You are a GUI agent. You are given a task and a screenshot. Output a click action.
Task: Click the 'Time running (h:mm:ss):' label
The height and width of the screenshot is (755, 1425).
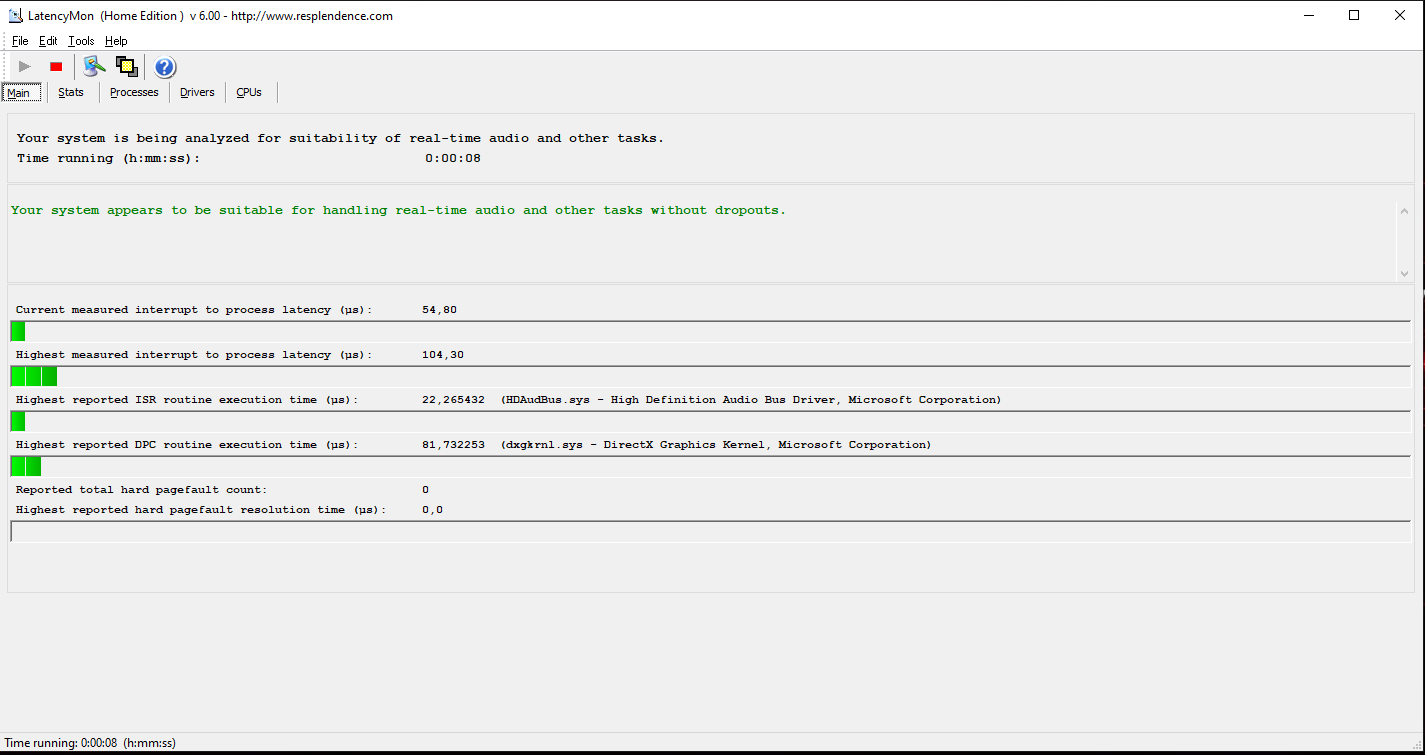click(x=108, y=158)
